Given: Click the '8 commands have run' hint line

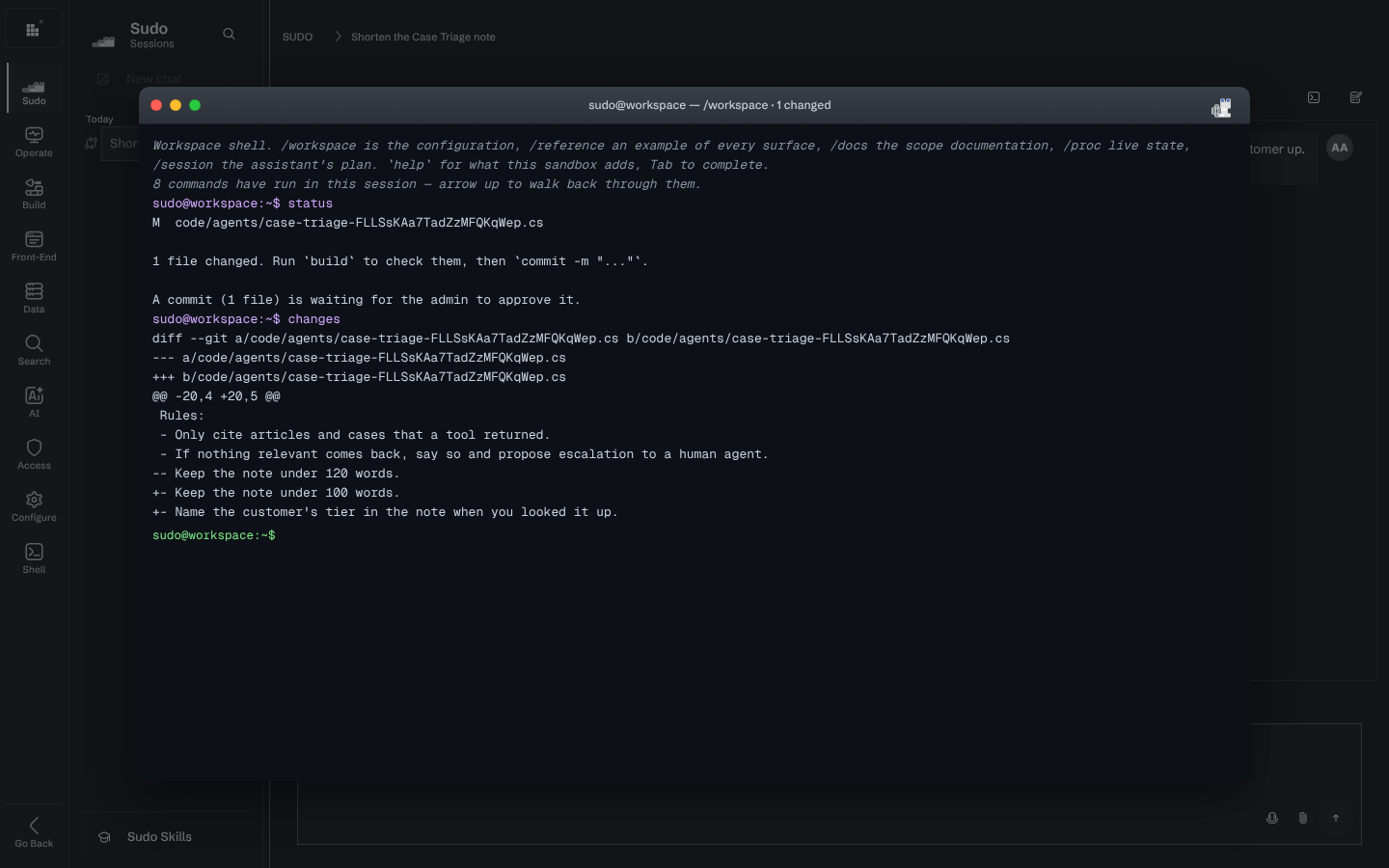Looking at the screenshot, I should (426, 184).
